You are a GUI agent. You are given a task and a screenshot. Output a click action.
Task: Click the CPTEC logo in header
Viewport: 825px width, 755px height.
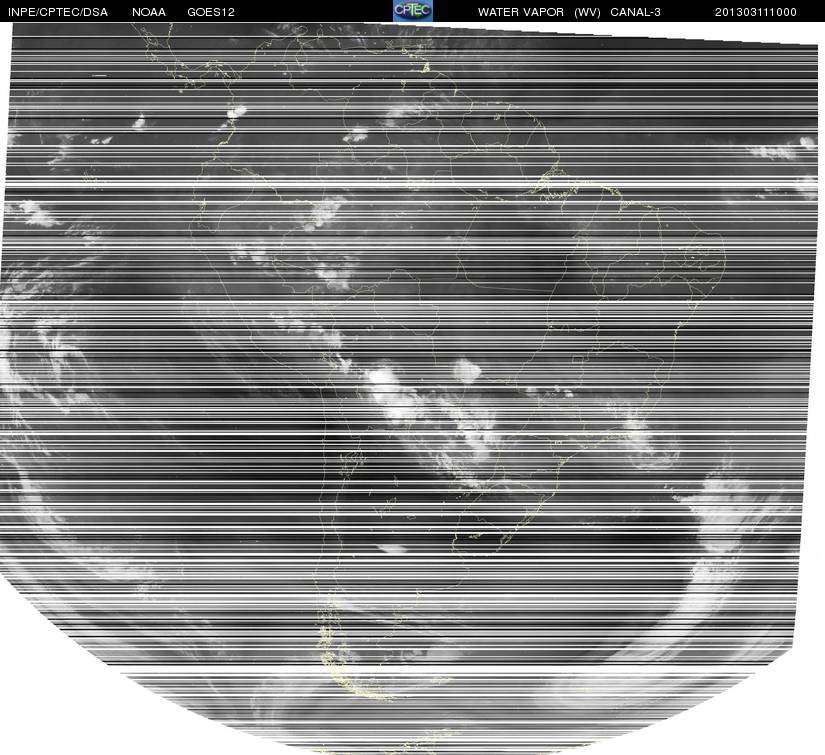coord(413,11)
